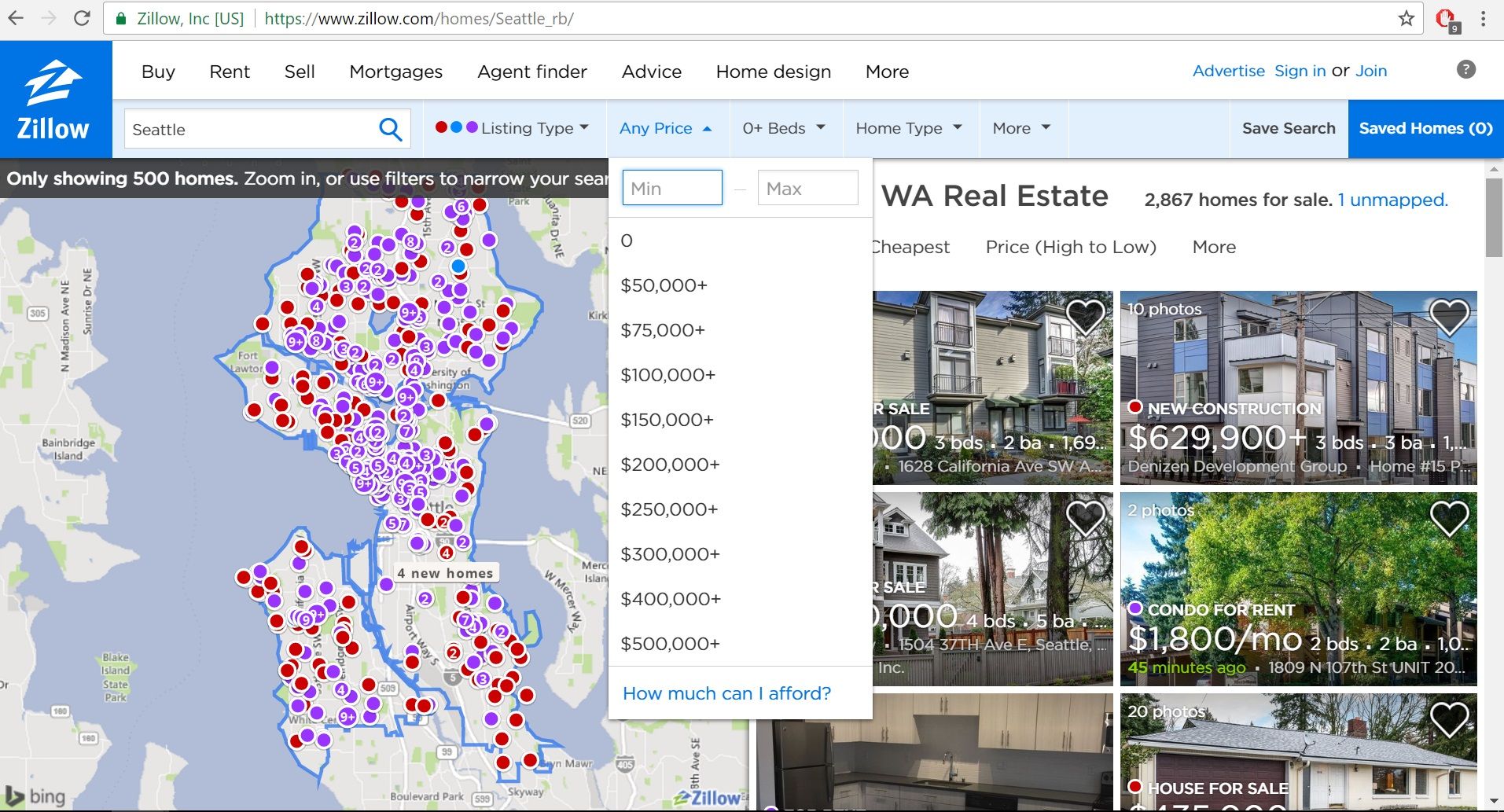The width and height of the screenshot is (1504, 812).
Task: Favorite the house for sale with 20 photos
Action: (x=1449, y=720)
